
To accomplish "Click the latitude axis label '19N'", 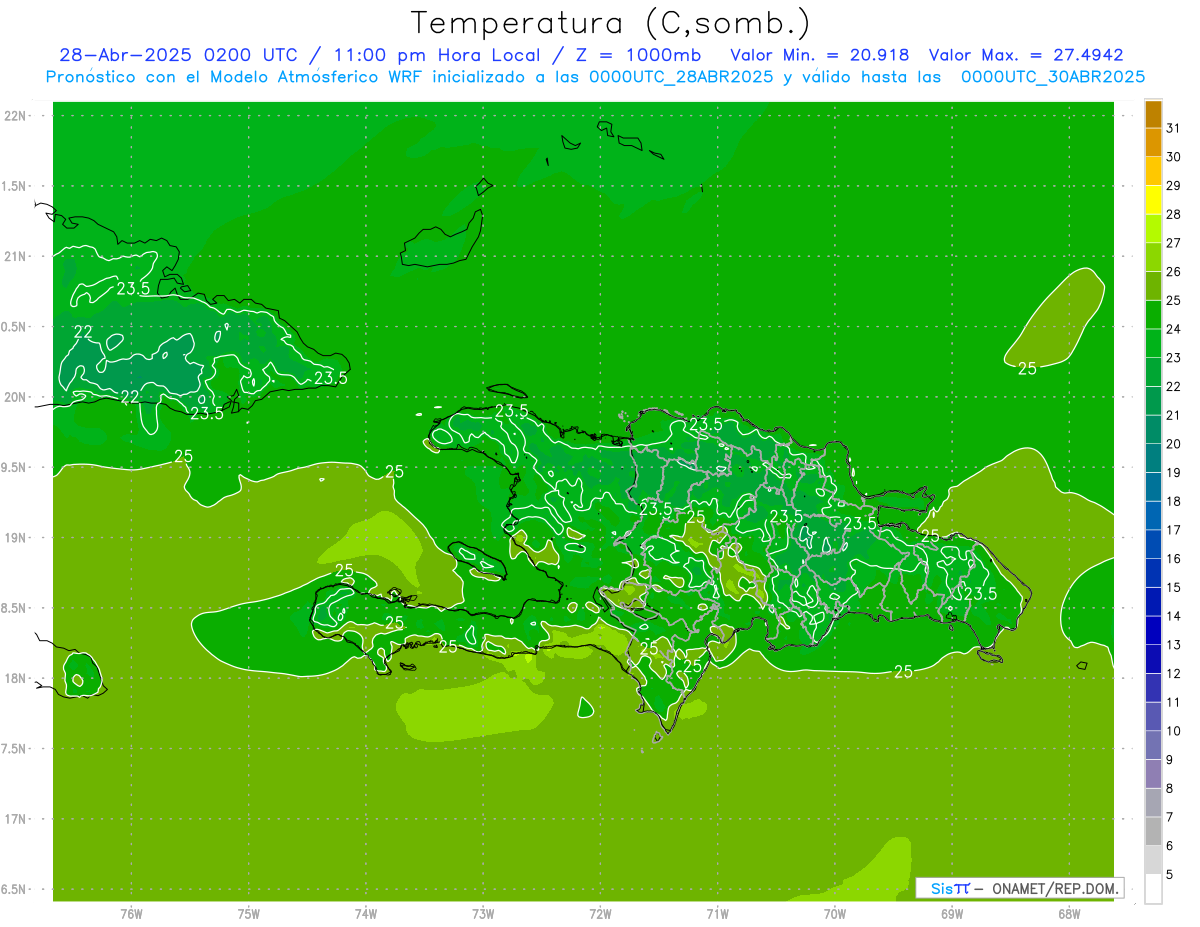I will (x=16, y=538).
